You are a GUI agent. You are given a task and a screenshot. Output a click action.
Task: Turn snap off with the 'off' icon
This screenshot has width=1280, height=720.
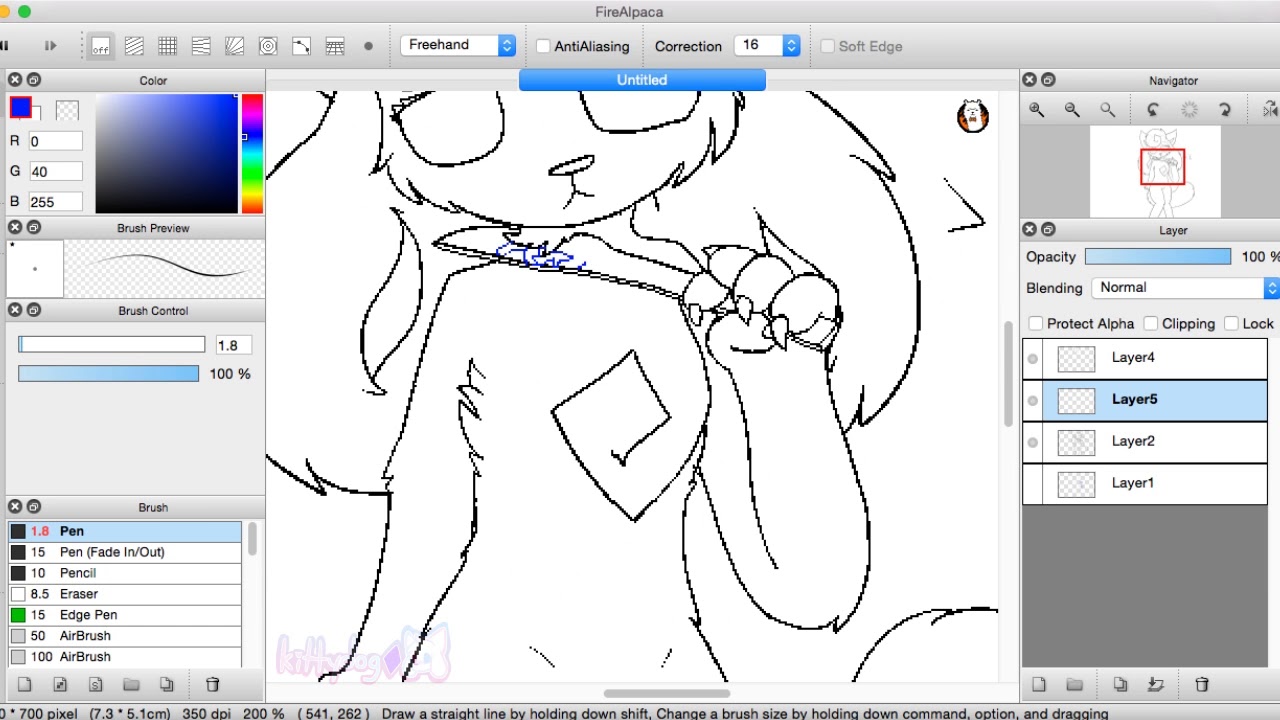click(x=100, y=46)
